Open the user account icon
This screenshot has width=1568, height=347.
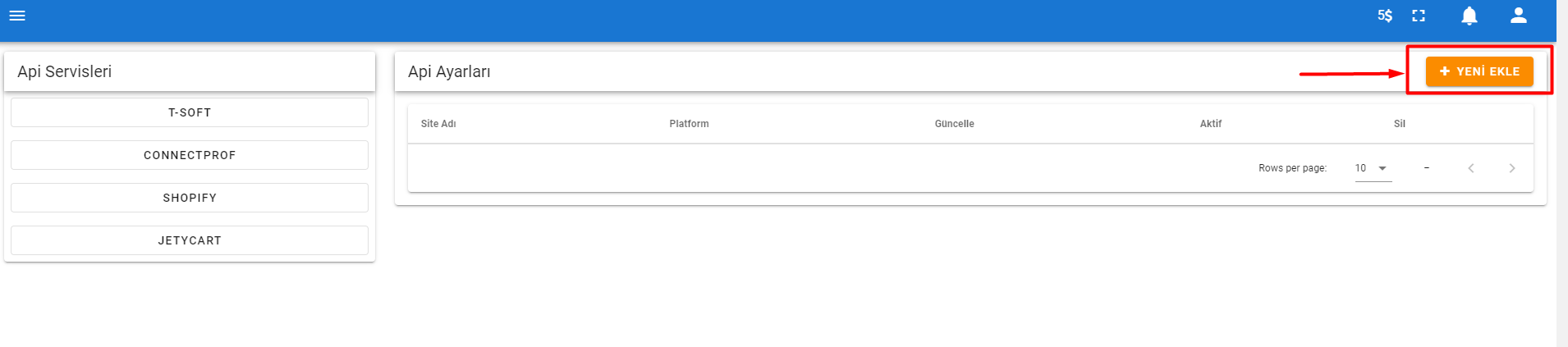[1519, 15]
